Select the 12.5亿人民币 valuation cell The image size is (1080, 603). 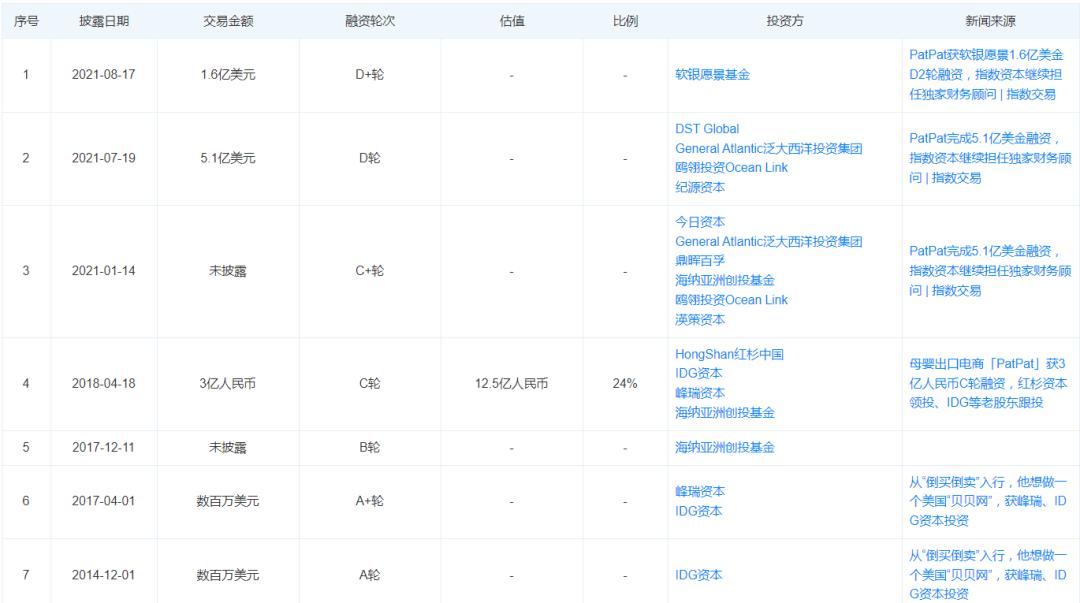511,384
